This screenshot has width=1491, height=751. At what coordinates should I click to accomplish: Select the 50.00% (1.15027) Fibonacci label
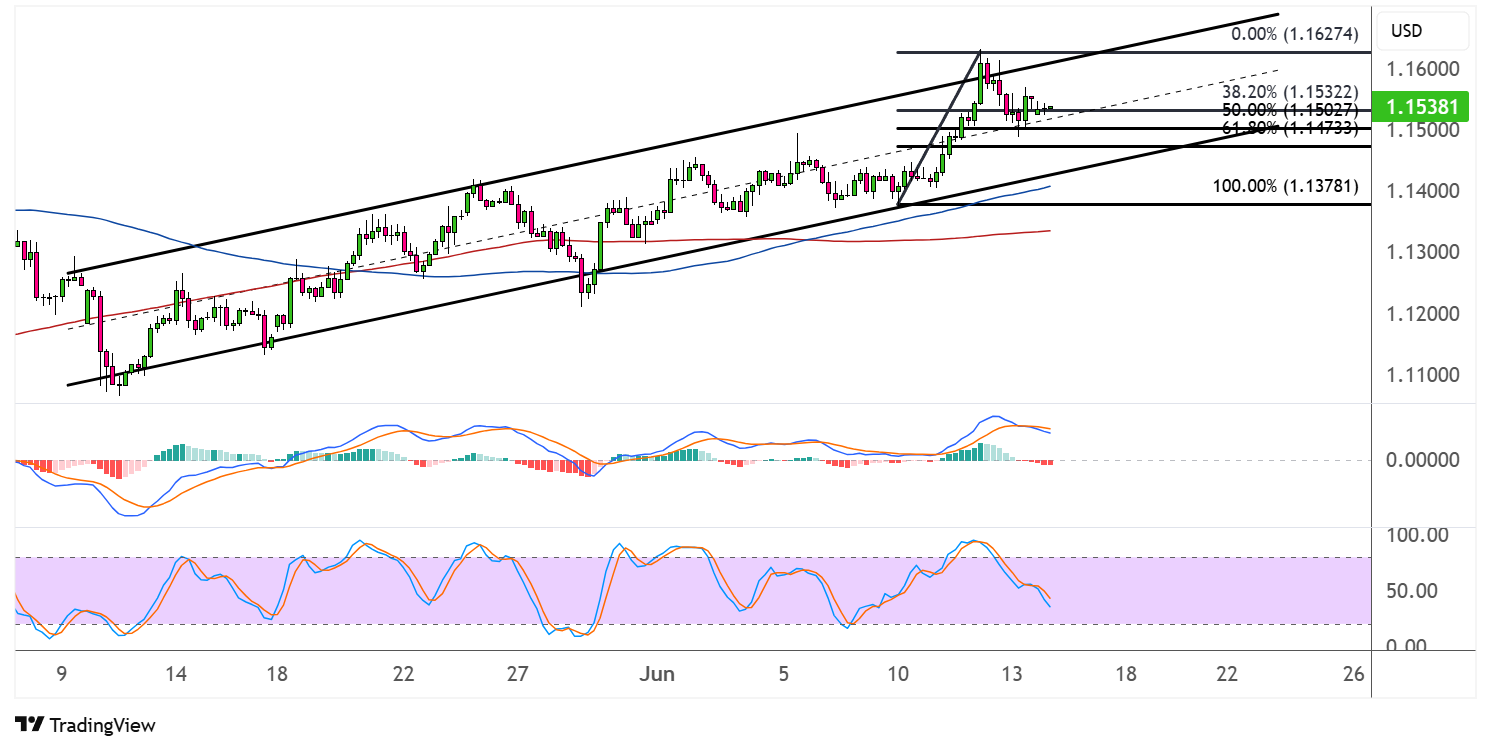pyautogui.click(x=1290, y=109)
